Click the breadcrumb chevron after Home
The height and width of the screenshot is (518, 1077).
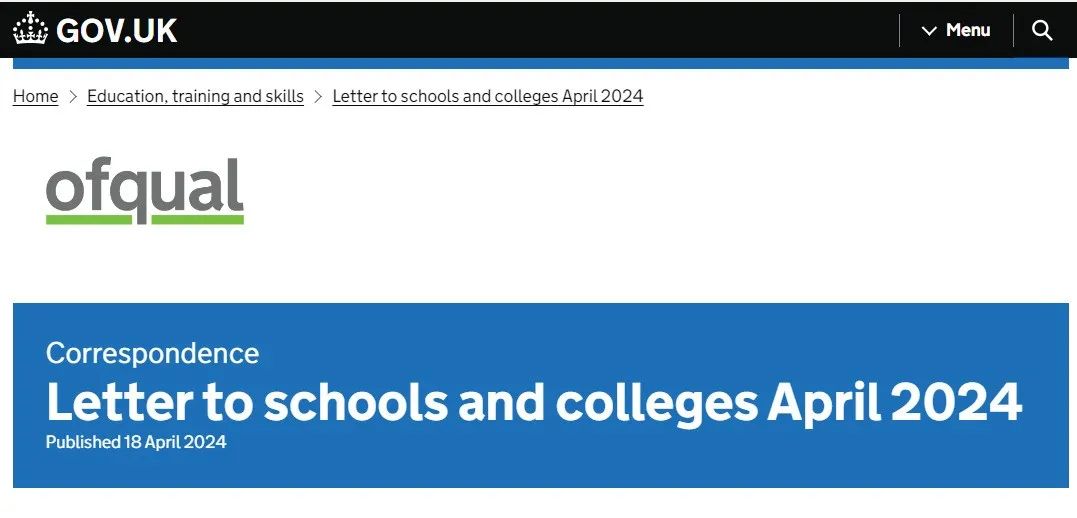click(73, 97)
